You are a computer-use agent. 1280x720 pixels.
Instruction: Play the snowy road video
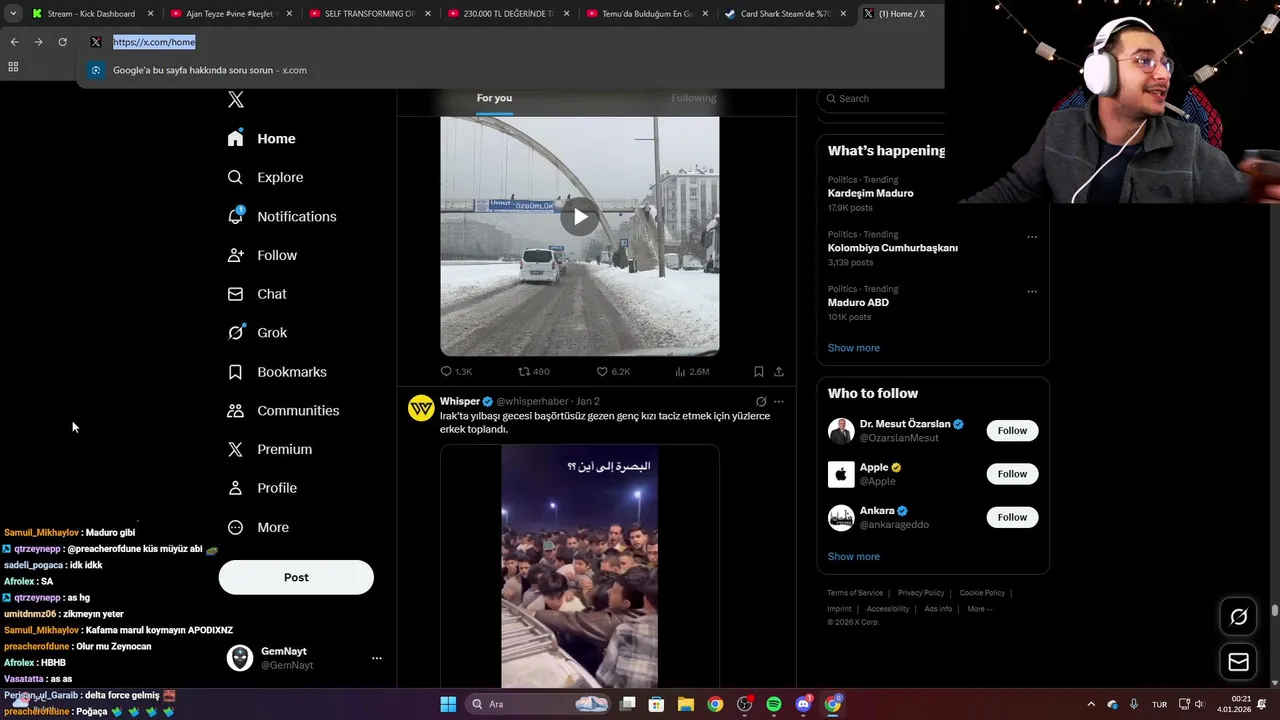[x=580, y=217]
